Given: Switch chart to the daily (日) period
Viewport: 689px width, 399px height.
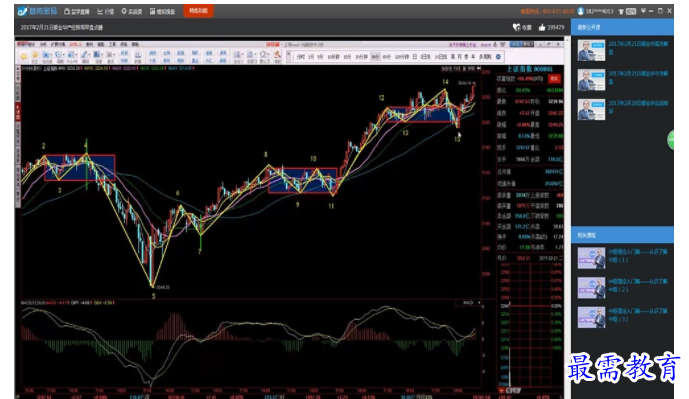Looking at the screenshot, I should pyautogui.click(x=415, y=57).
